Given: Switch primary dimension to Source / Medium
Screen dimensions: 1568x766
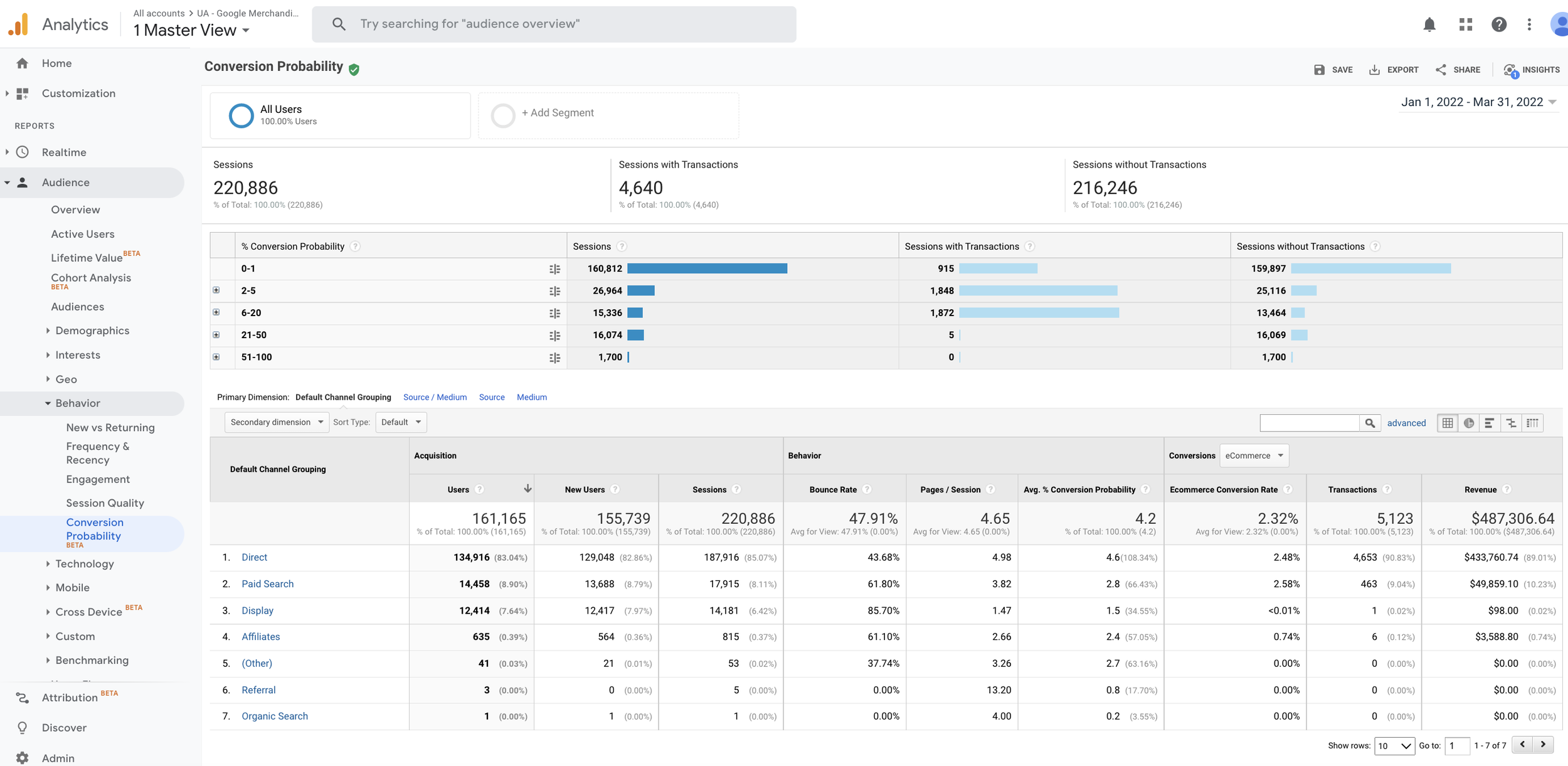Looking at the screenshot, I should 435,397.
